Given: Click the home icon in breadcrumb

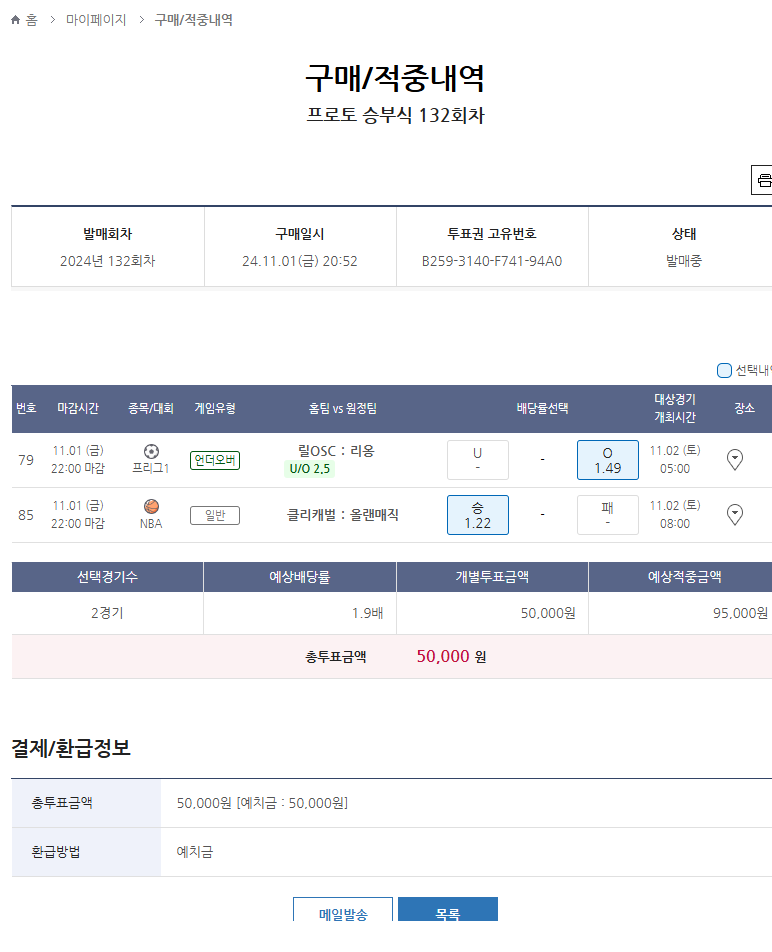Looking at the screenshot, I should 15,20.
